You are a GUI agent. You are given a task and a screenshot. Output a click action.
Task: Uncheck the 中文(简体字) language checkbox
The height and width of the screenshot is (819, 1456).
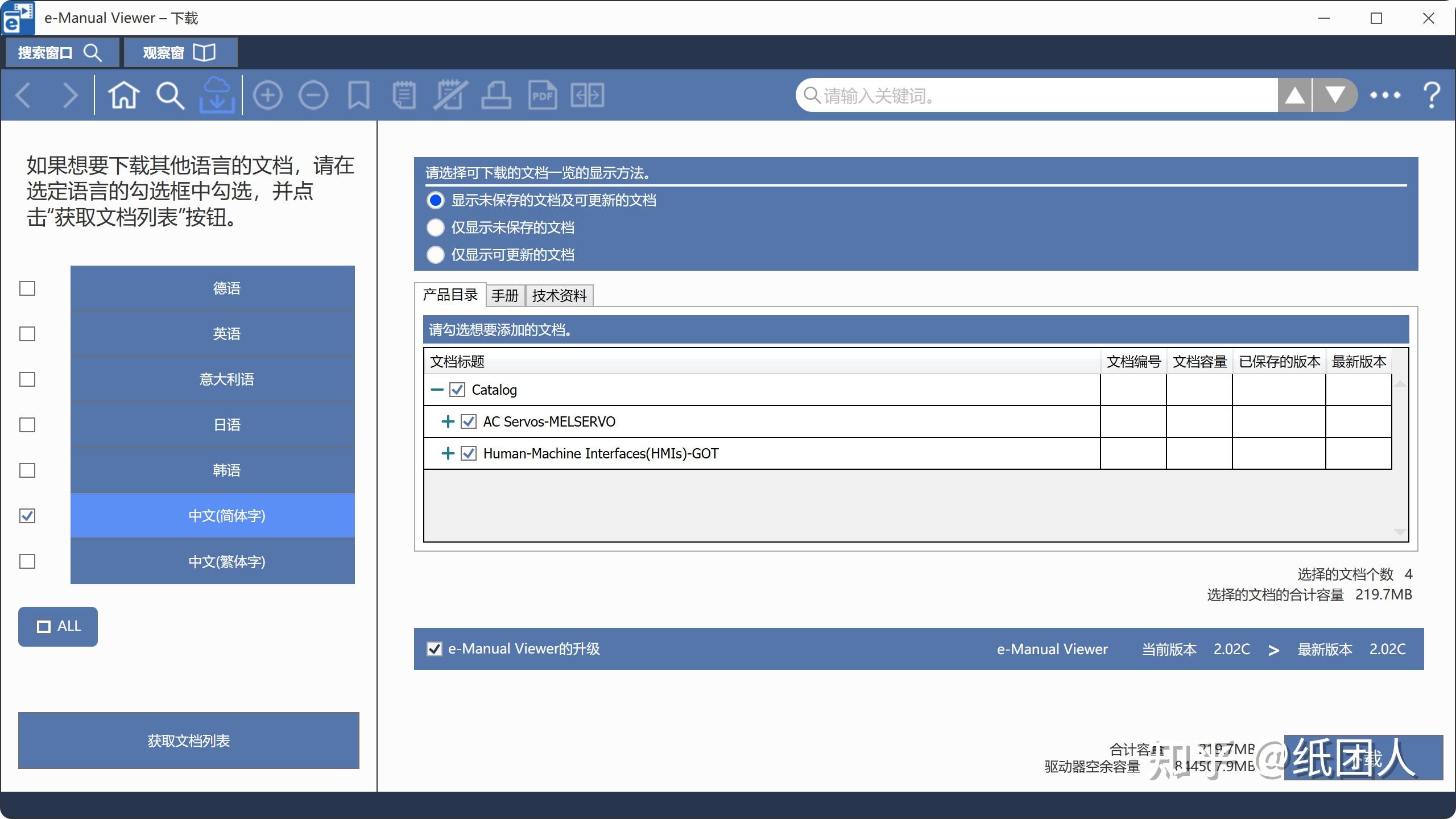pyautogui.click(x=26, y=515)
